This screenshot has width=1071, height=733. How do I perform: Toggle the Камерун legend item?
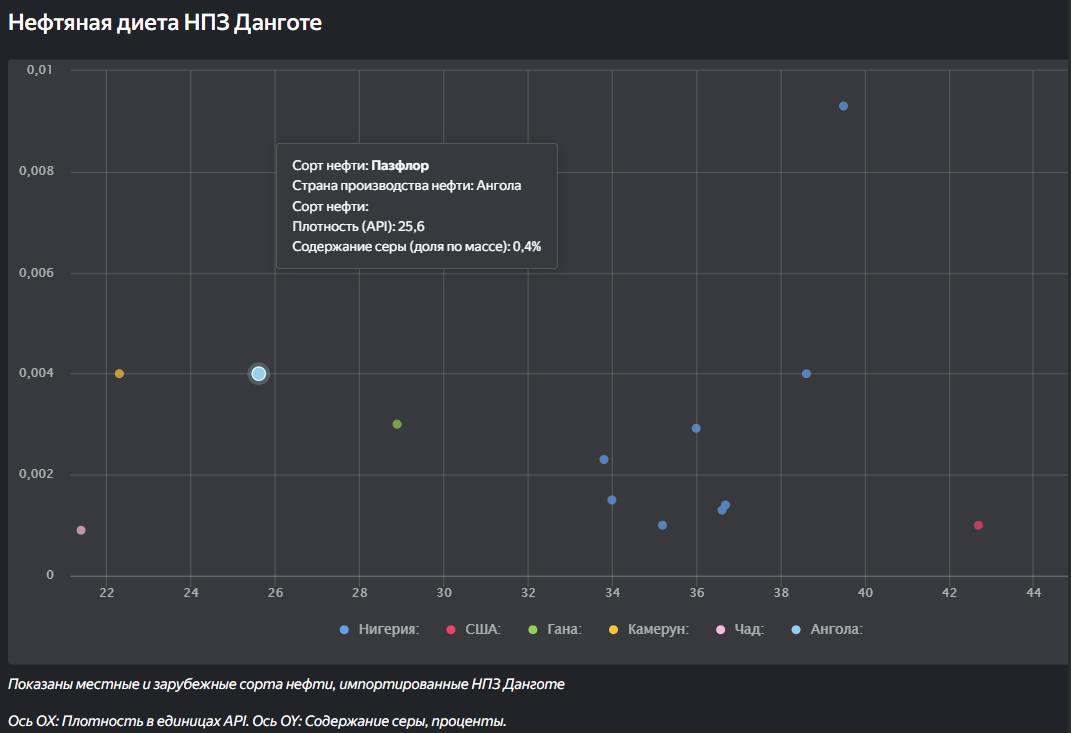click(x=648, y=629)
